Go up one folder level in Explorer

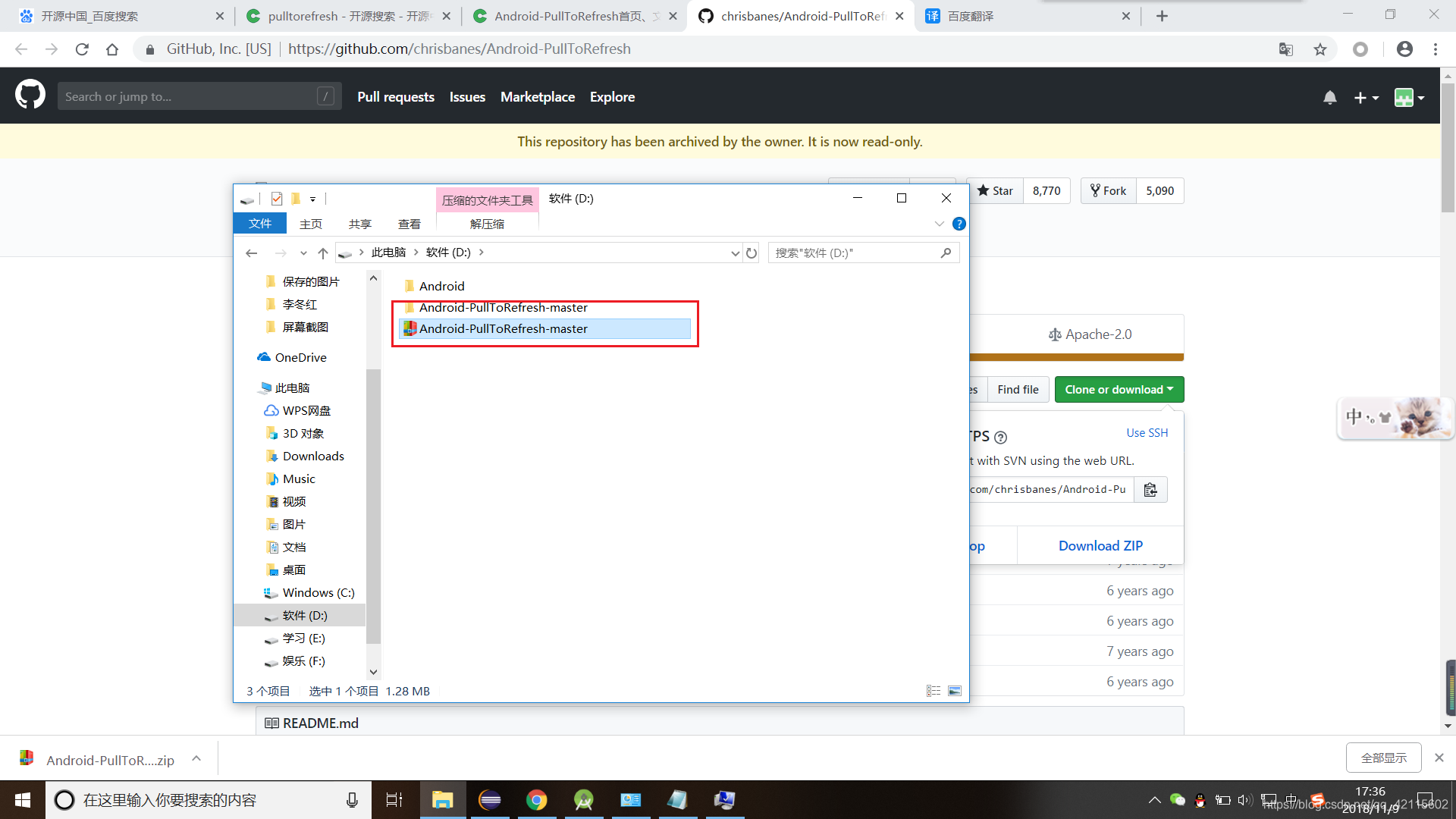coord(323,253)
